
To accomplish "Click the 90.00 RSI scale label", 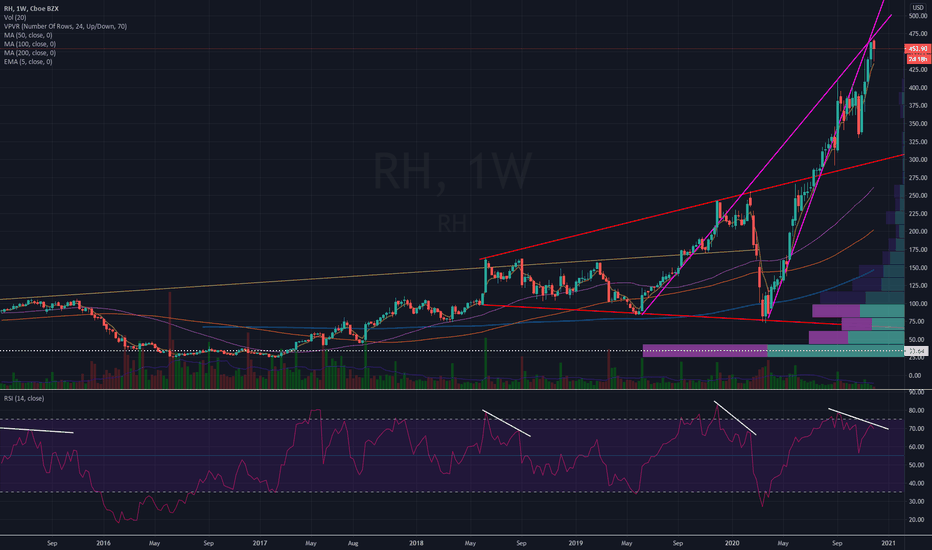I will click(x=918, y=392).
